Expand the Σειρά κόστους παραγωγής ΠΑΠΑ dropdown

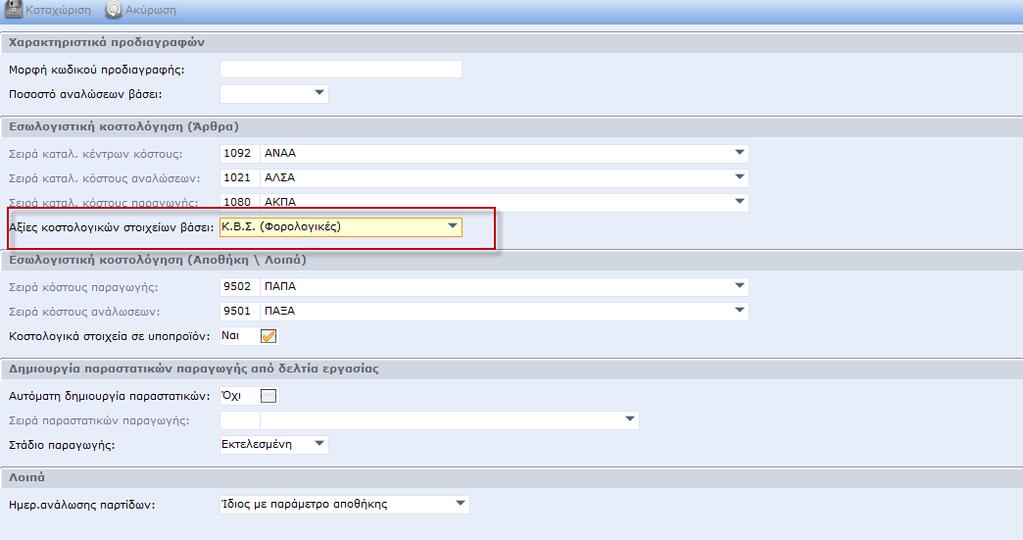point(739,286)
